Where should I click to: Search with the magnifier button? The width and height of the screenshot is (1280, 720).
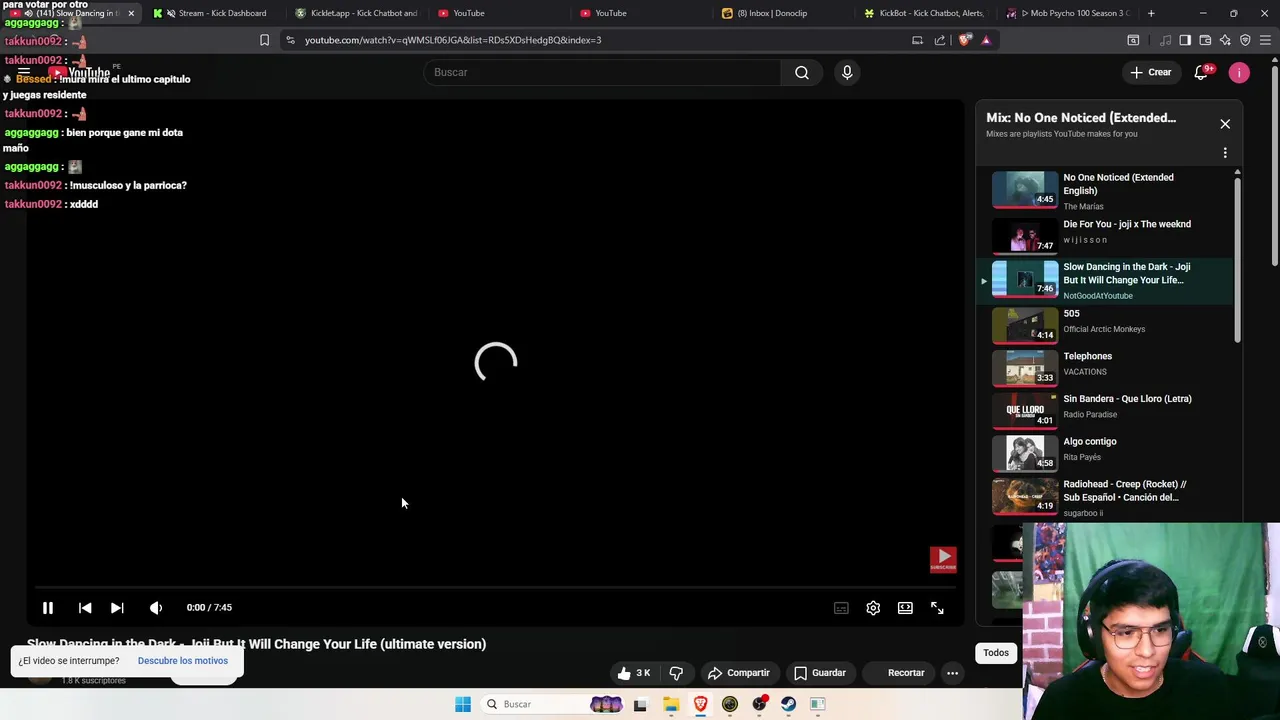tap(802, 72)
